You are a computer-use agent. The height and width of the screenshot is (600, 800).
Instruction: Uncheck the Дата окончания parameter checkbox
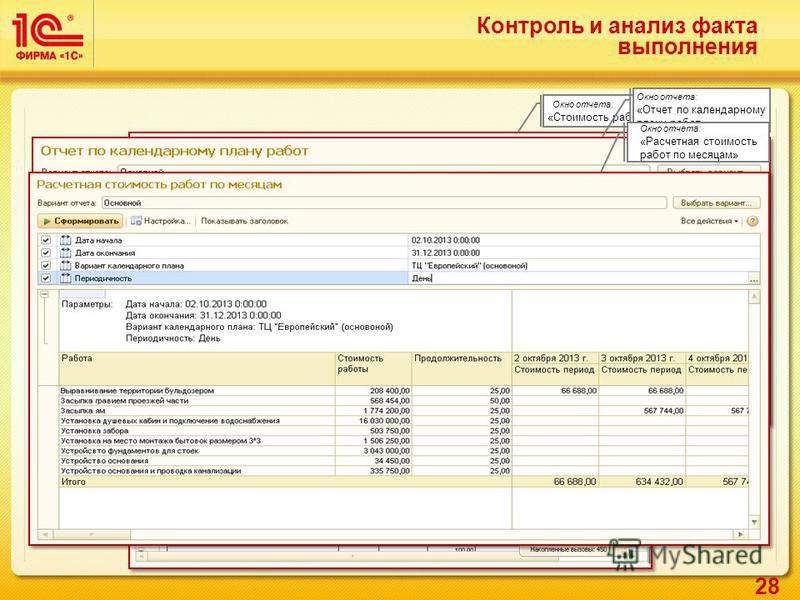46,253
